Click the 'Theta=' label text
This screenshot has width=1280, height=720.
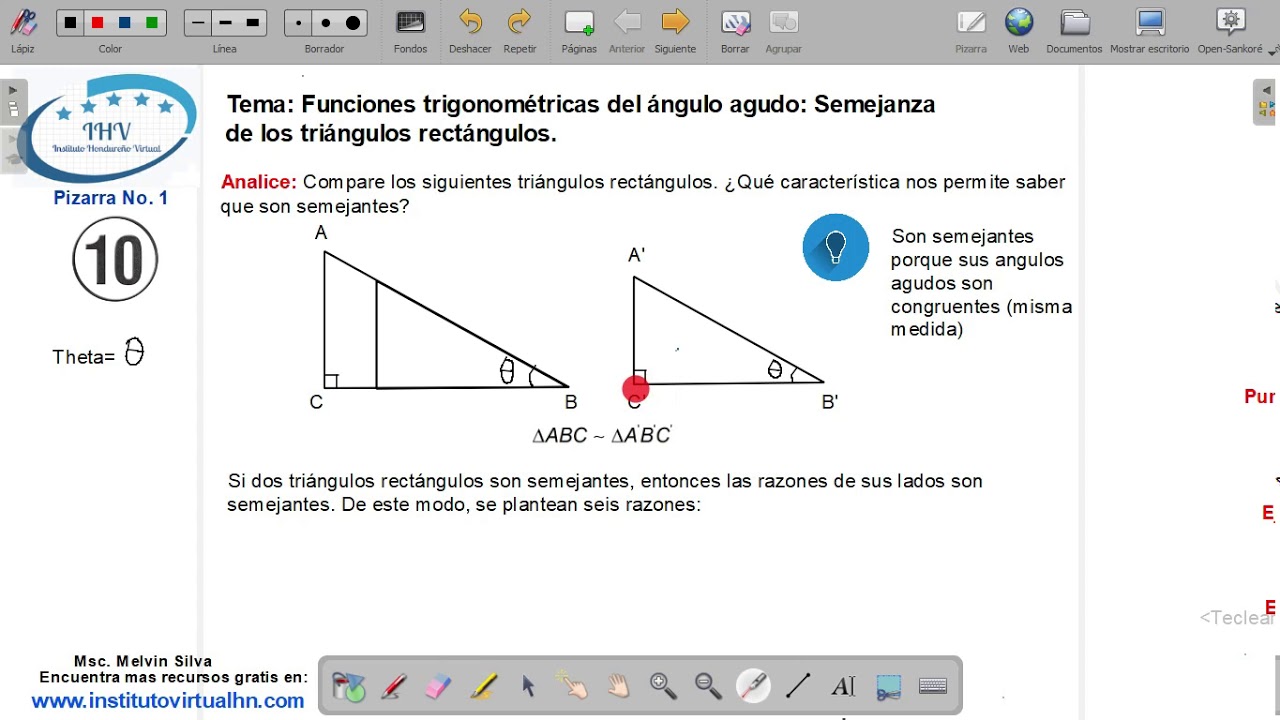pos(84,357)
